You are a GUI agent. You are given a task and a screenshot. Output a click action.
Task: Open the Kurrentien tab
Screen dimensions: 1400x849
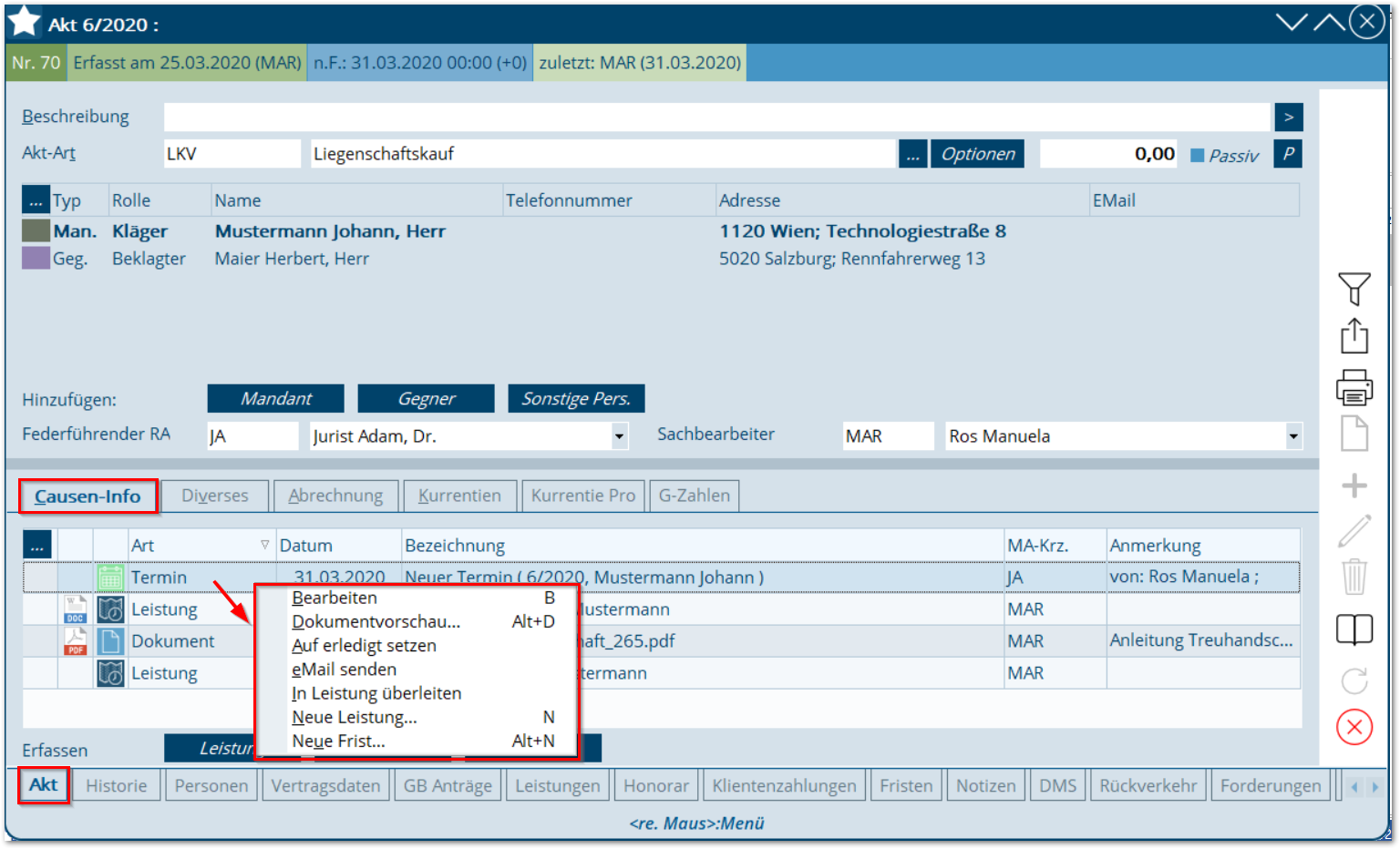coord(459,496)
